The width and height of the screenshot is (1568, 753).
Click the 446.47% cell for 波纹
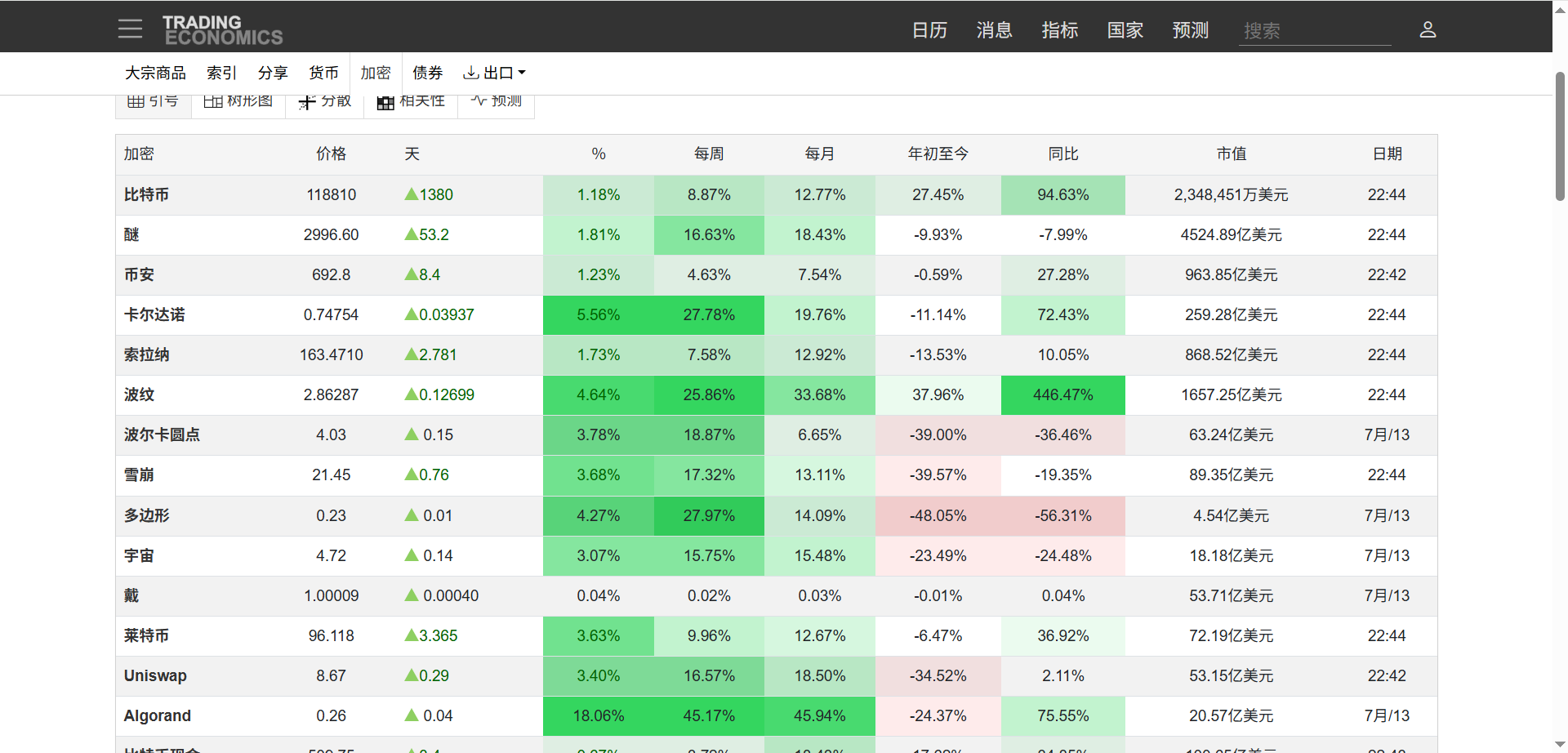point(1063,394)
